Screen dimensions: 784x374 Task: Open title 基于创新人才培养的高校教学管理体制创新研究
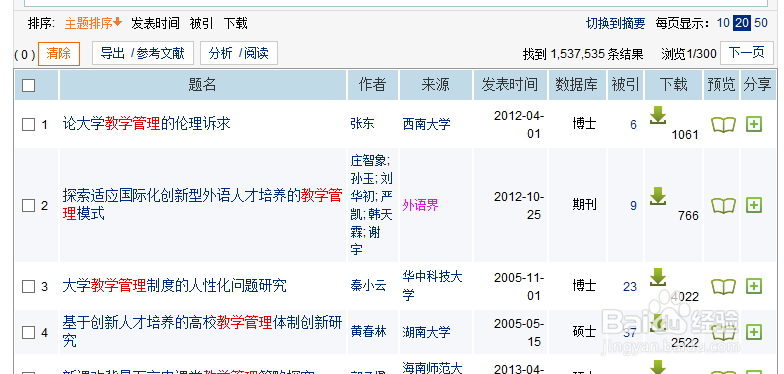202,332
